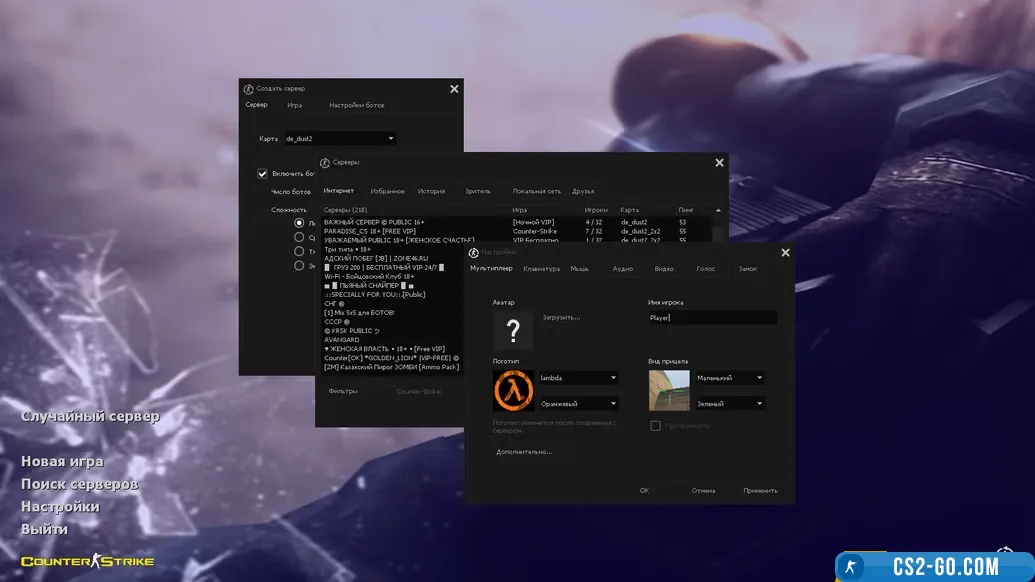Open the Избранное servers tab
The width and height of the screenshot is (1035, 582).
click(387, 191)
